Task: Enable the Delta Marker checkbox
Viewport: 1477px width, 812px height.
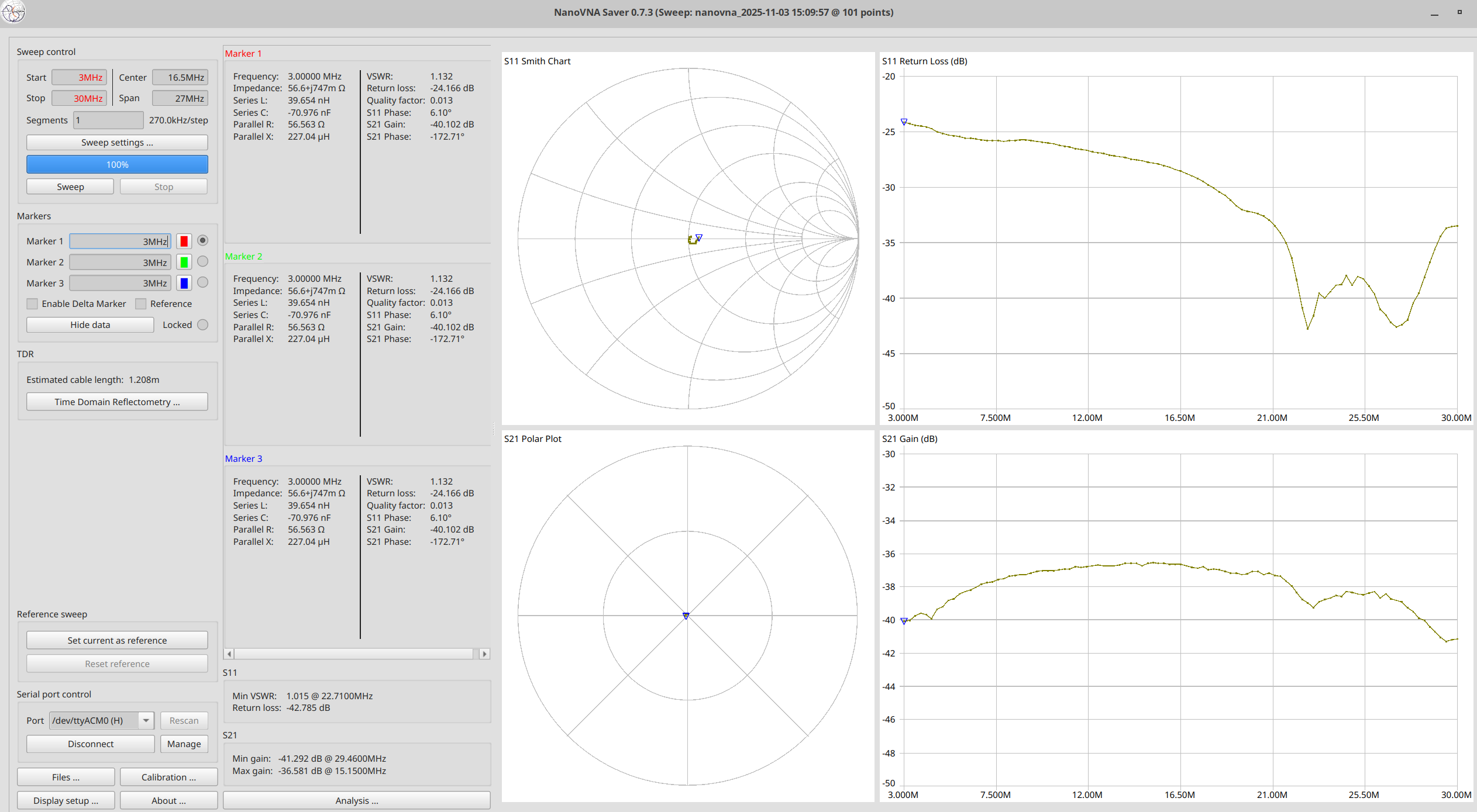Action: [x=32, y=303]
